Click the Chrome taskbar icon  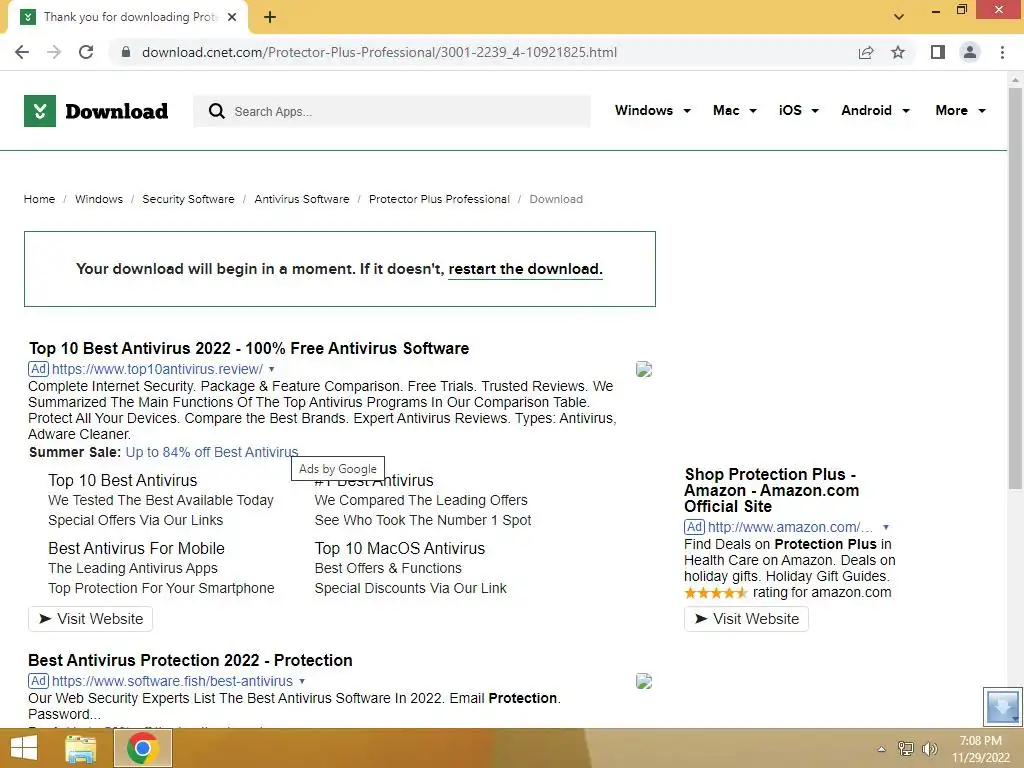[143, 748]
